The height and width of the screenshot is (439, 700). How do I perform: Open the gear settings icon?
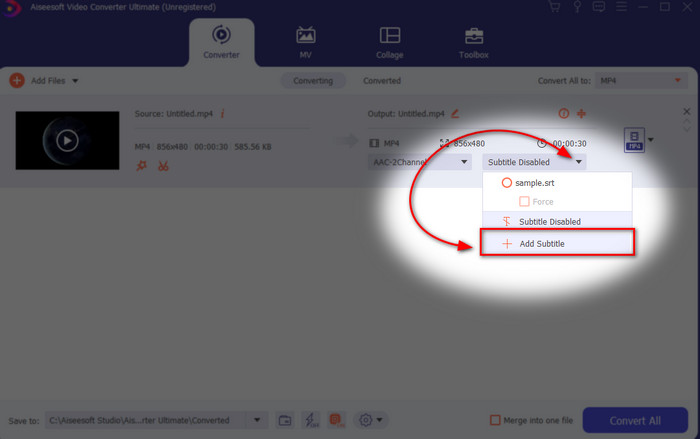click(366, 420)
